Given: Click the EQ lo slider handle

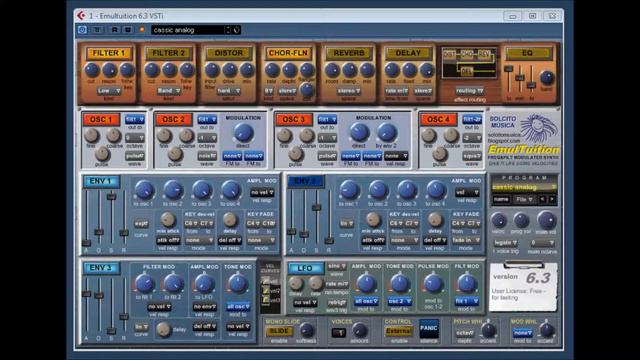Looking at the screenshot, I should (509, 69).
